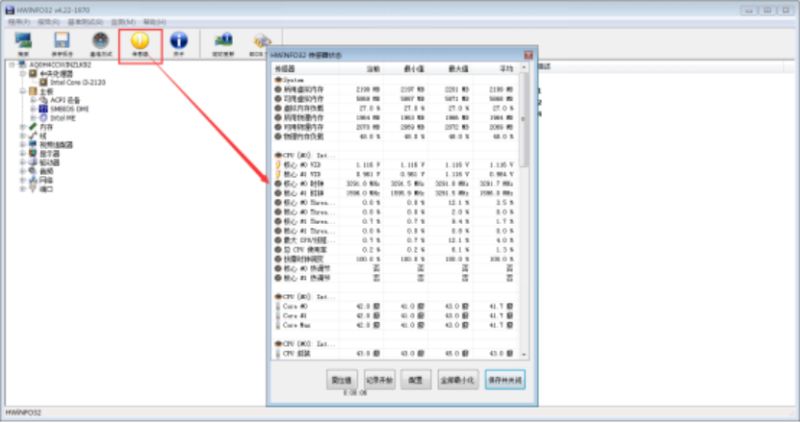This screenshot has height=423, width=800.
Task: Select the 核心 #1 时钟 sensor row
Action: click(x=395, y=193)
